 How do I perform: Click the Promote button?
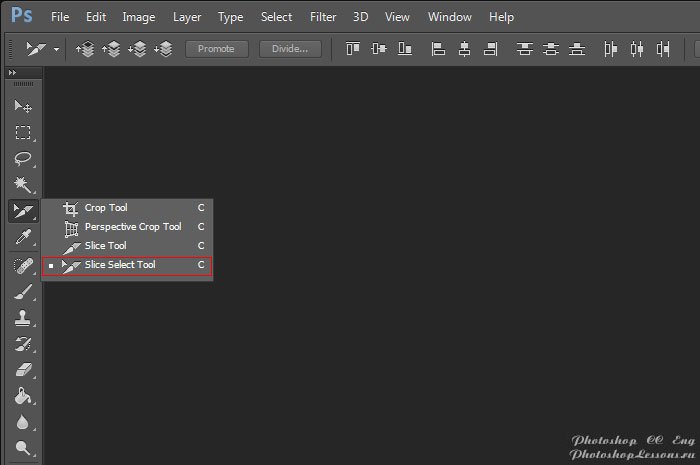click(216, 48)
